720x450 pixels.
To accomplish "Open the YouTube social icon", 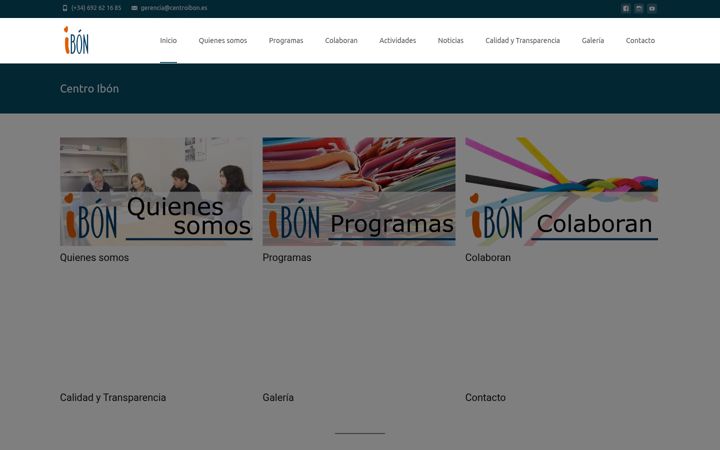I will point(652,8).
